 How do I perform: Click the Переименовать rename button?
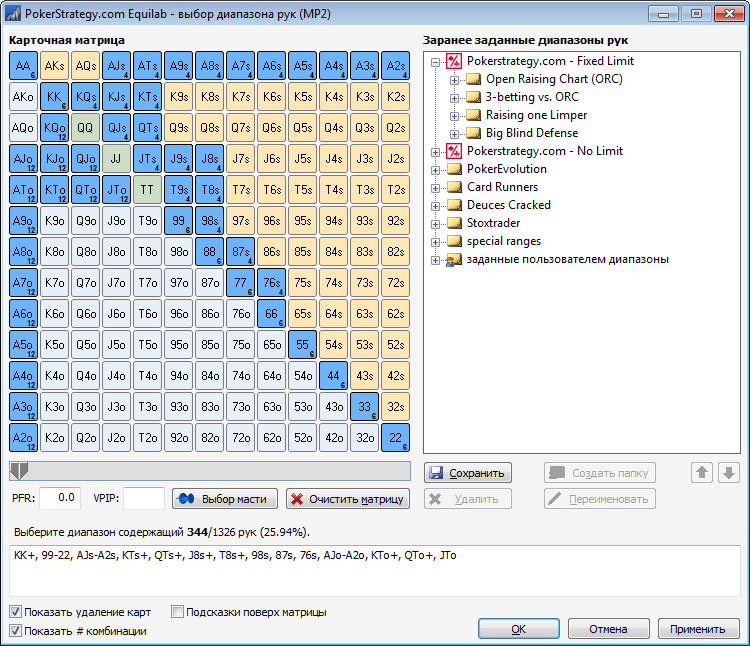[x=600, y=499]
